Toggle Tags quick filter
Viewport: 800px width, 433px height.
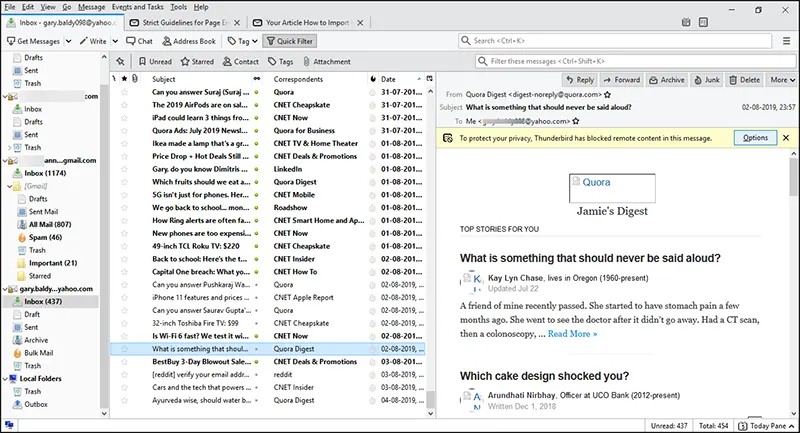[x=281, y=61]
